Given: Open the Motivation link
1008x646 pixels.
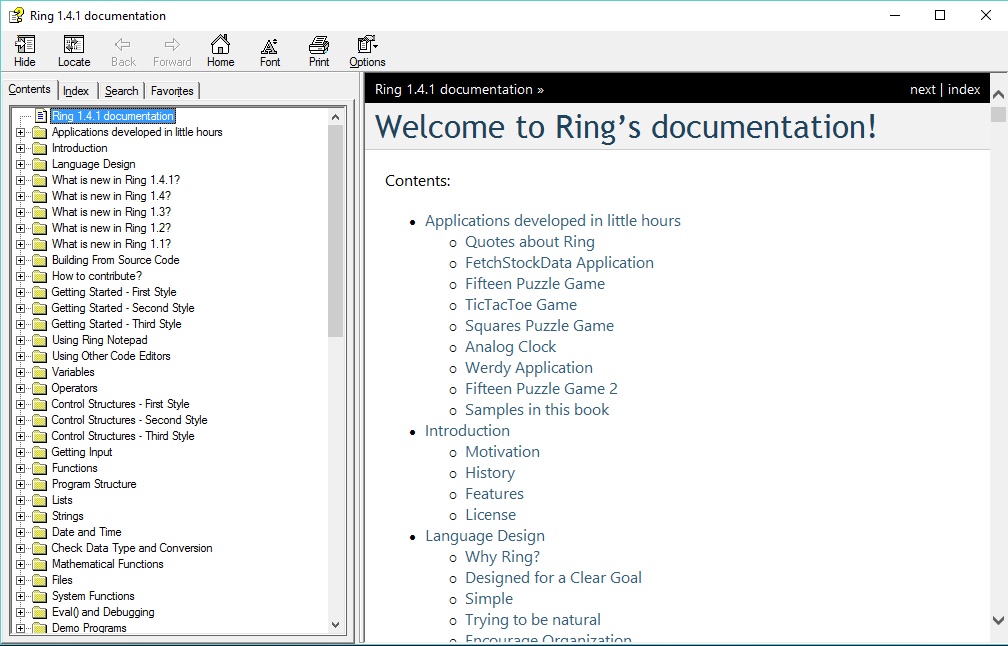Looking at the screenshot, I should point(503,452).
